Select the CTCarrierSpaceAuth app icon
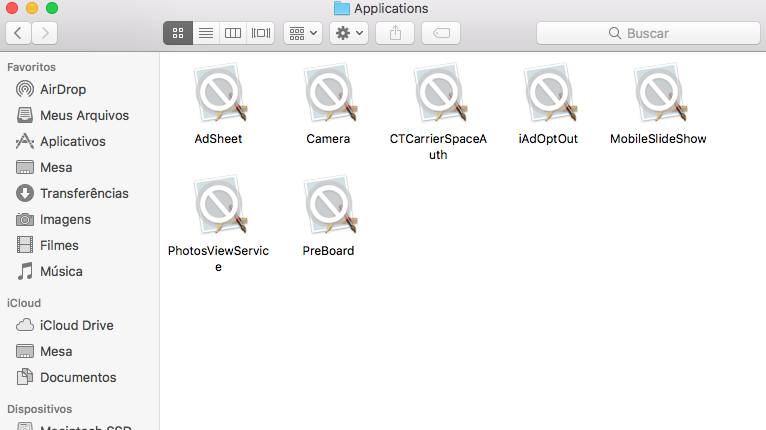This screenshot has height=430, width=766. 440,93
